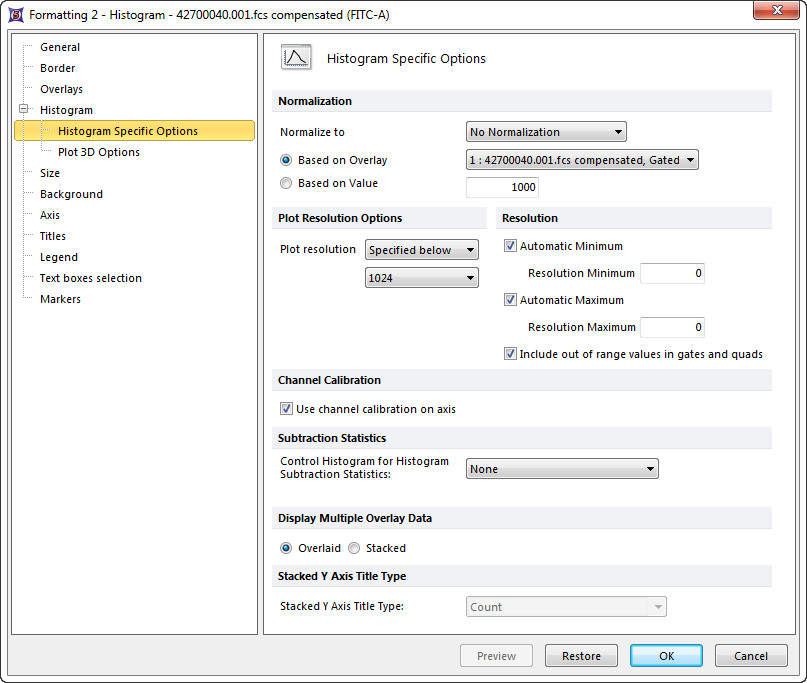Click the Restore button
807x683 pixels.
coord(581,656)
